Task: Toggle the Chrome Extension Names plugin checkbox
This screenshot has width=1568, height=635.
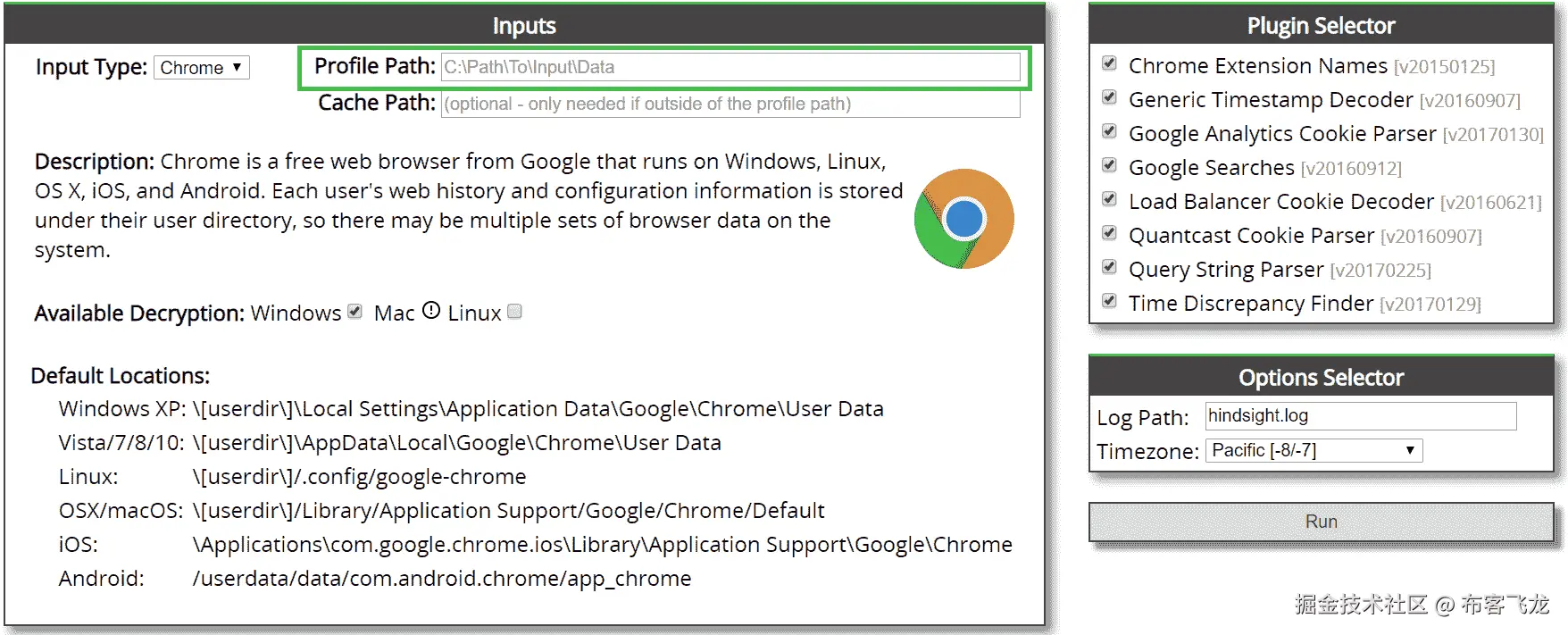Action: click(x=1109, y=63)
